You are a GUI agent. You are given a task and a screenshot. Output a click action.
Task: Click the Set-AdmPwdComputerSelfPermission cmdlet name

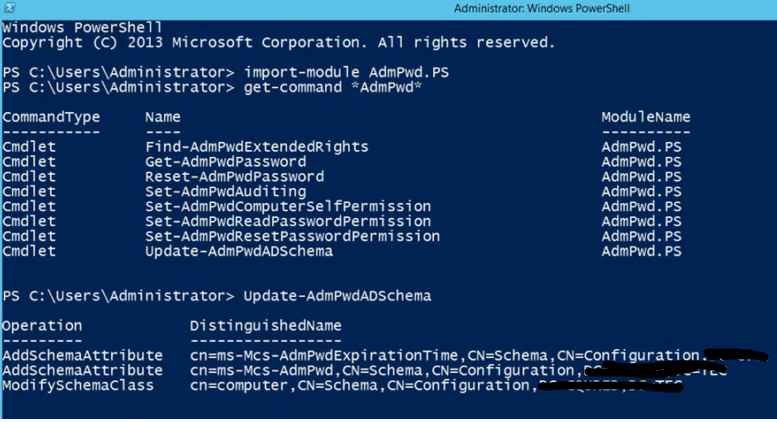point(288,206)
